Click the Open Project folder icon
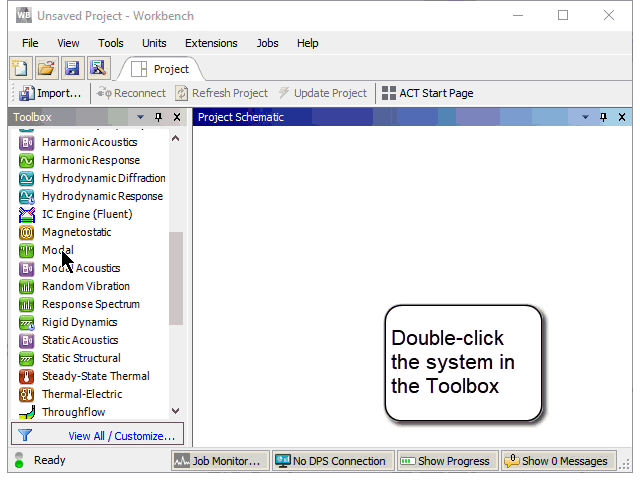The image size is (640, 480). coord(46,68)
